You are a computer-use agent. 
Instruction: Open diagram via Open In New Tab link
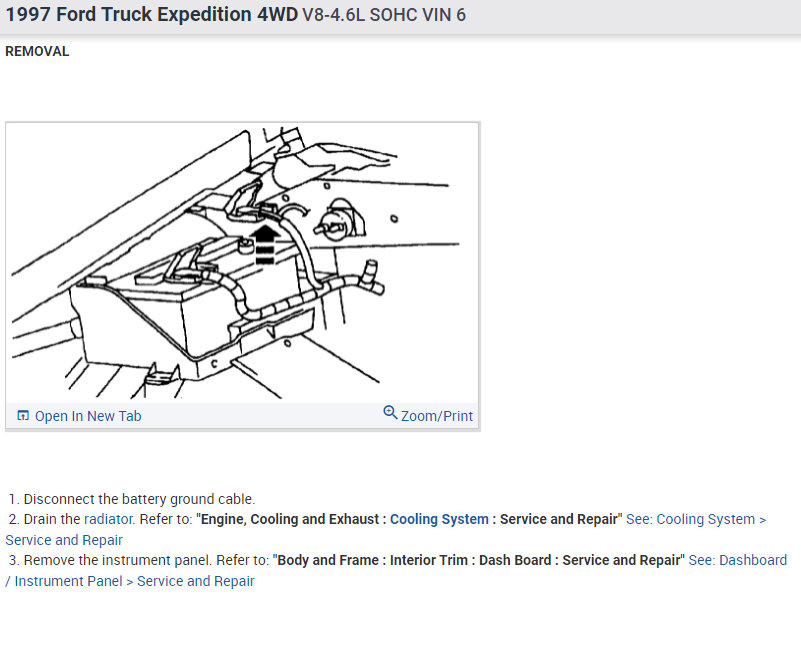click(x=88, y=416)
